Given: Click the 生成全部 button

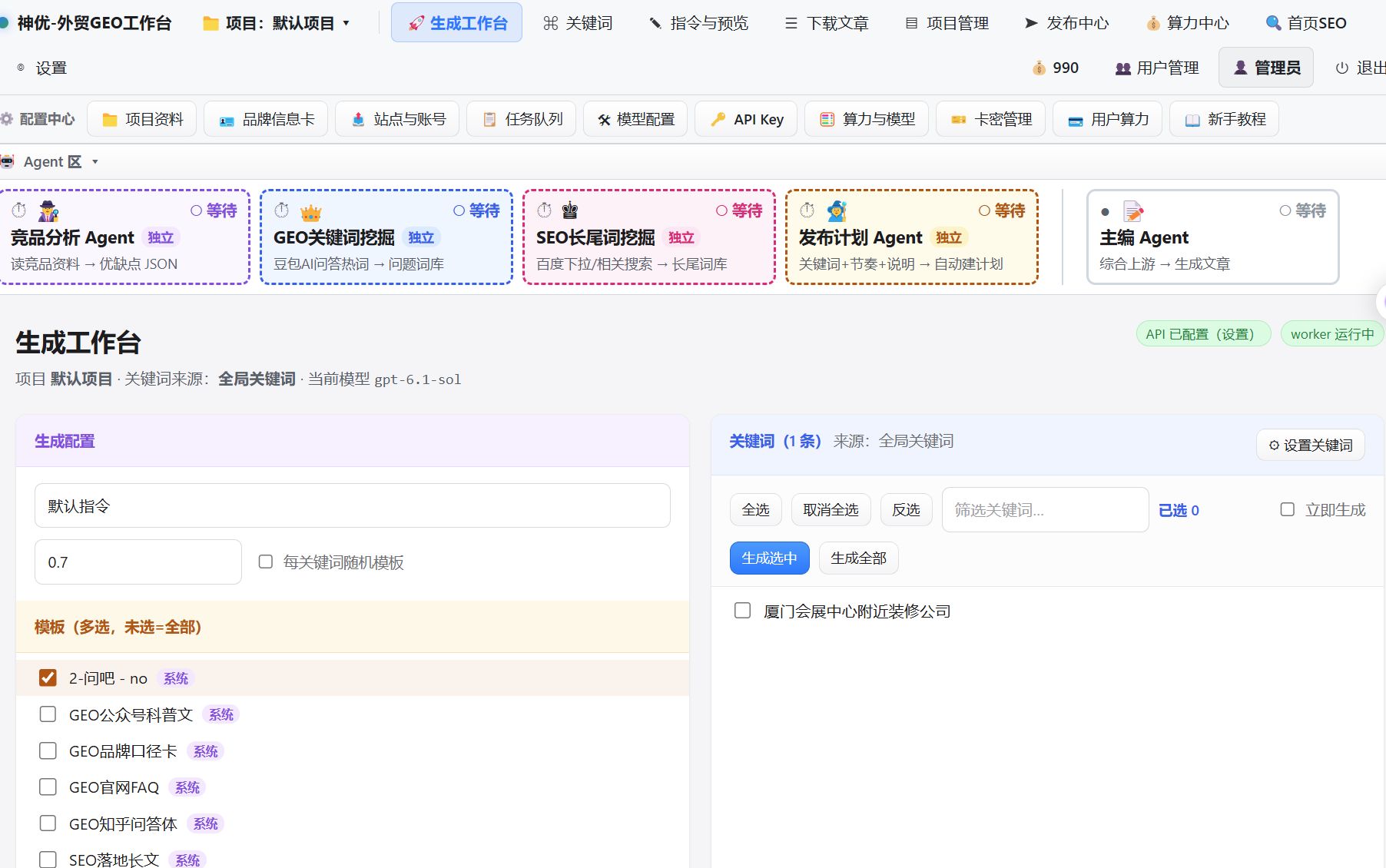Looking at the screenshot, I should coord(859,558).
